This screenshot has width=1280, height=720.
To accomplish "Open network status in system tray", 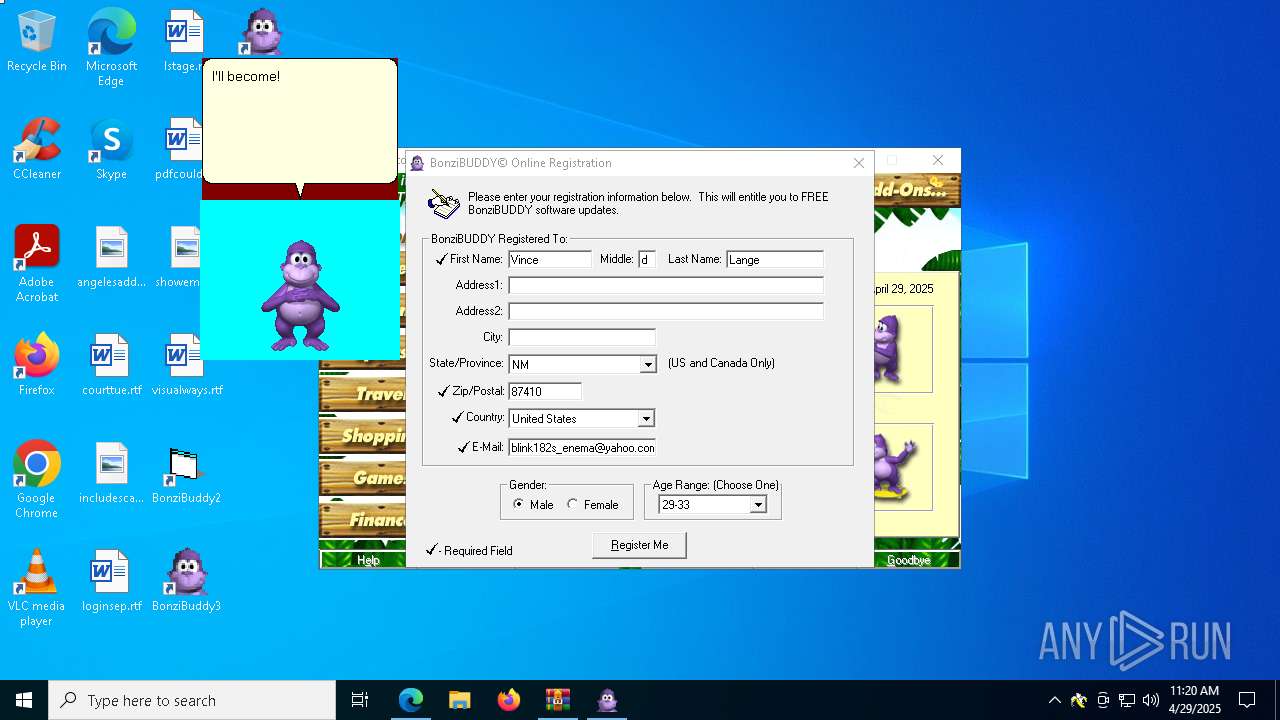I will [1127, 700].
